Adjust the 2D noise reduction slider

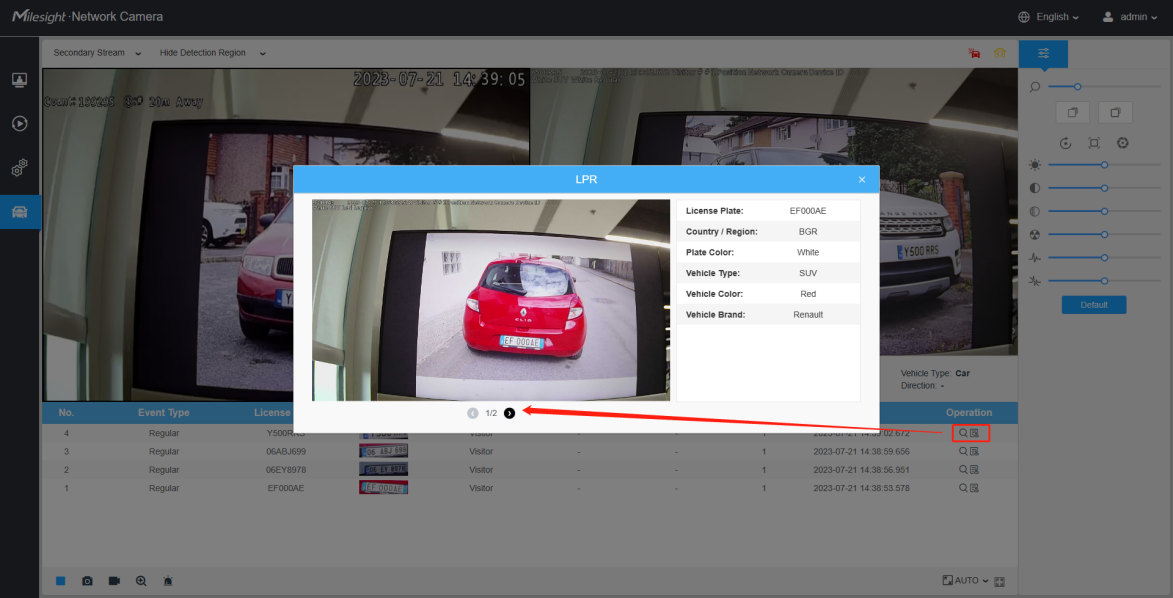(1103, 257)
